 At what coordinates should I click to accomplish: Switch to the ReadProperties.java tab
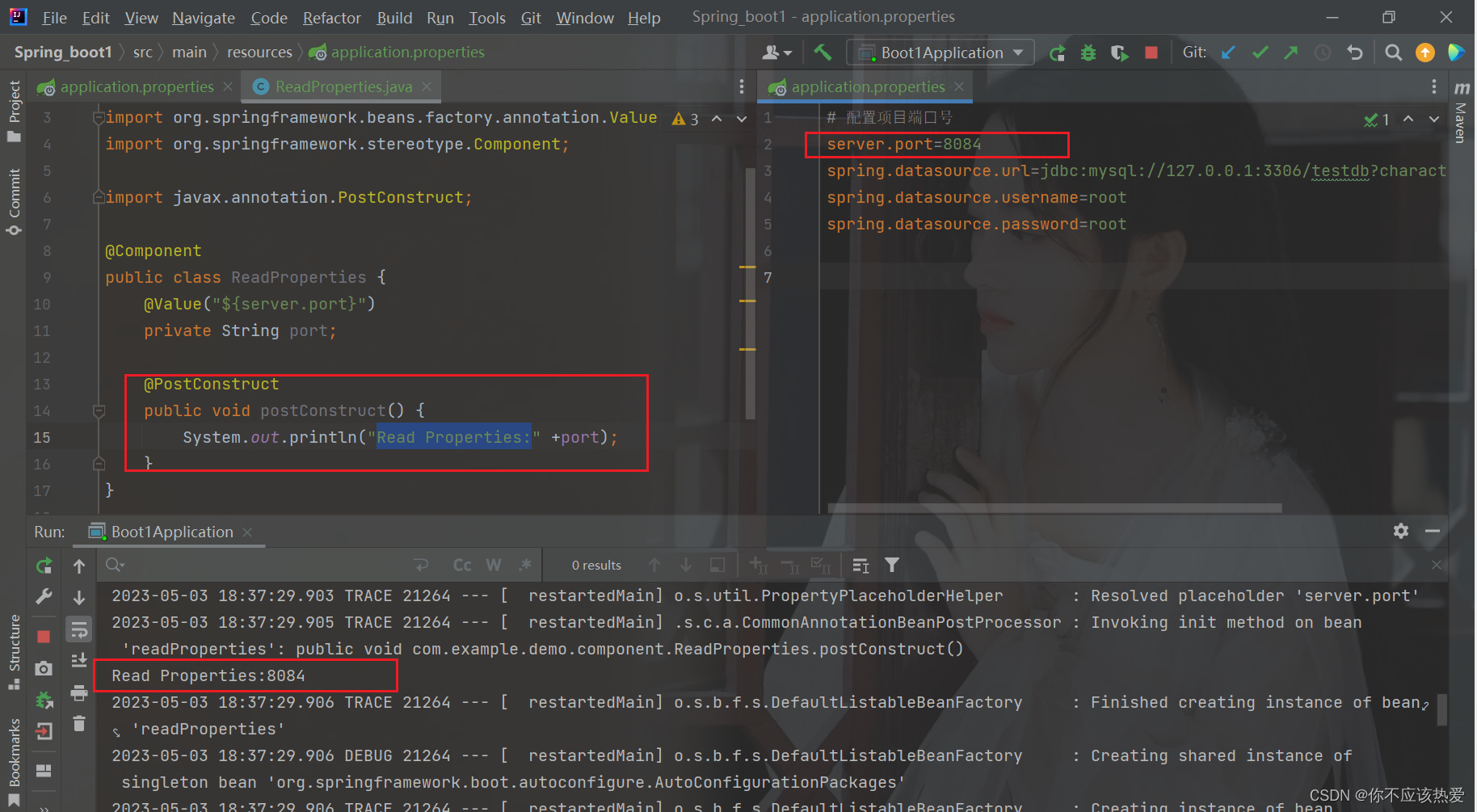[339, 86]
